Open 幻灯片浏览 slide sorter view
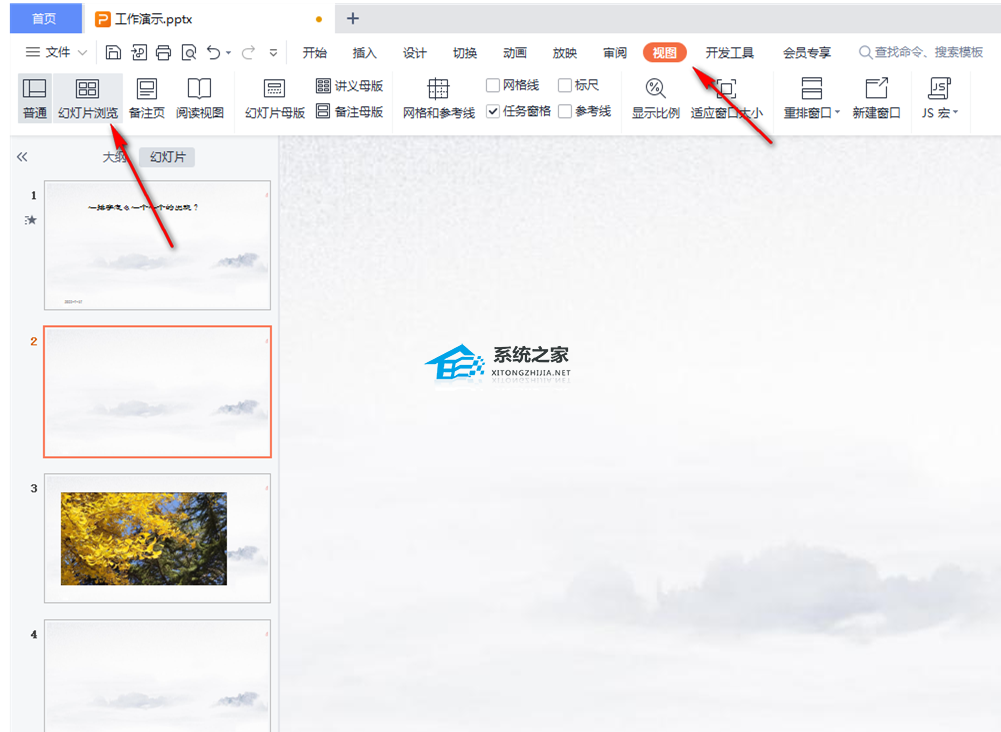 point(87,98)
